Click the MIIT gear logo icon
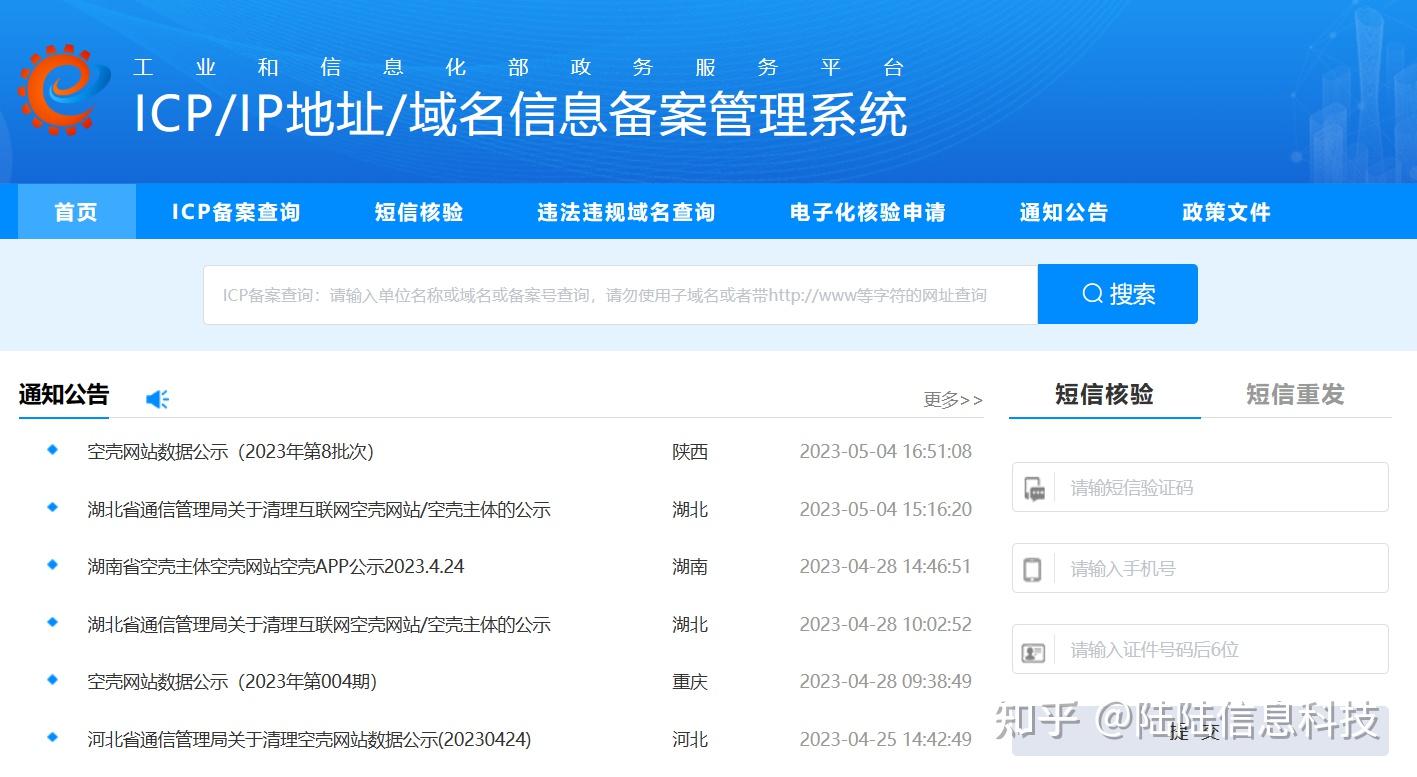The width and height of the screenshot is (1417, 777). [64, 90]
